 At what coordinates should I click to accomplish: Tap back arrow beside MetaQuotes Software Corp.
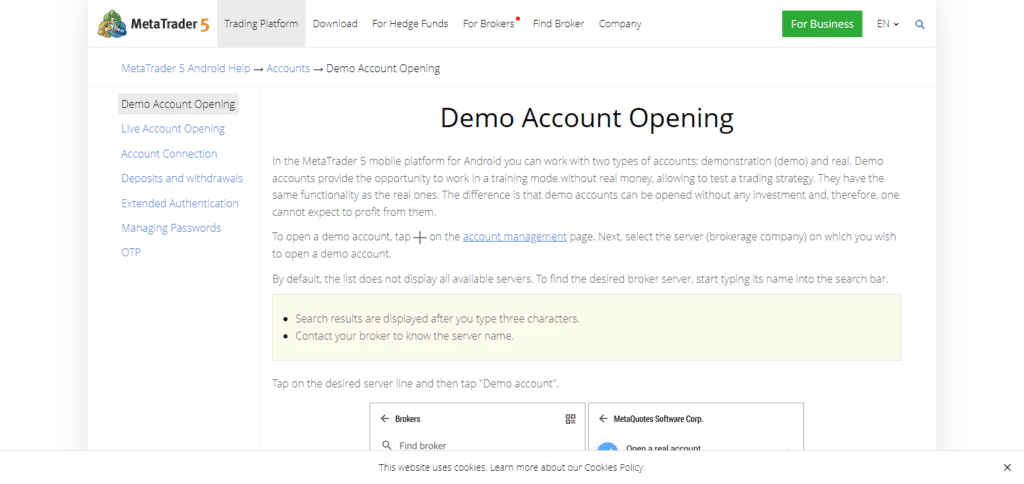pyautogui.click(x=603, y=419)
